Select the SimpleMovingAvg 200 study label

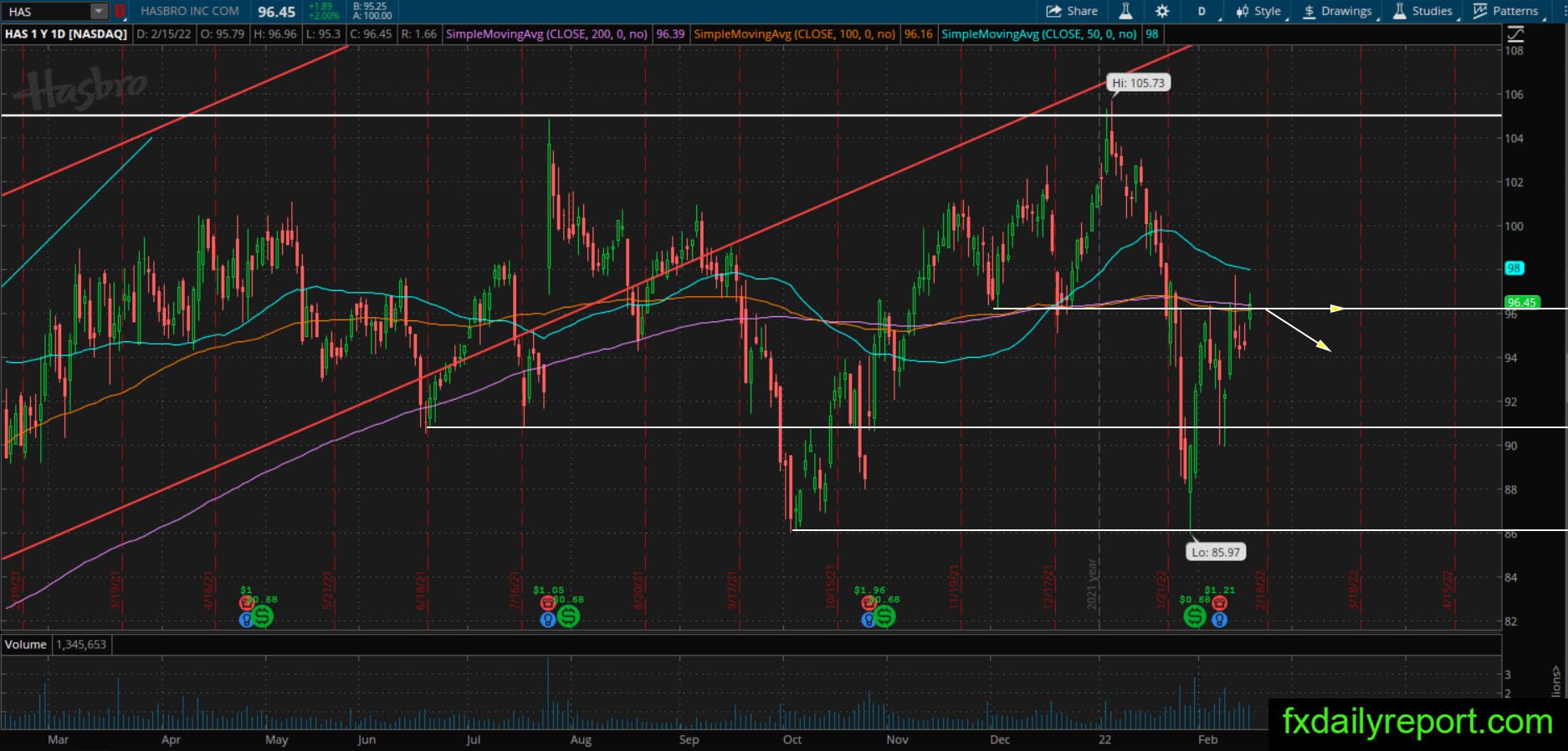coord(547,34)
